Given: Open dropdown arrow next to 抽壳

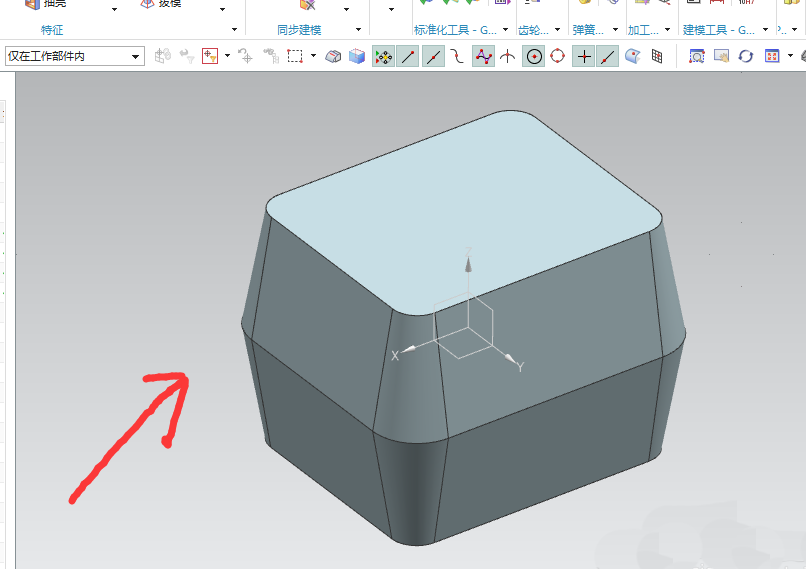Looking at the screenshot, I should [x=115, y=9].
